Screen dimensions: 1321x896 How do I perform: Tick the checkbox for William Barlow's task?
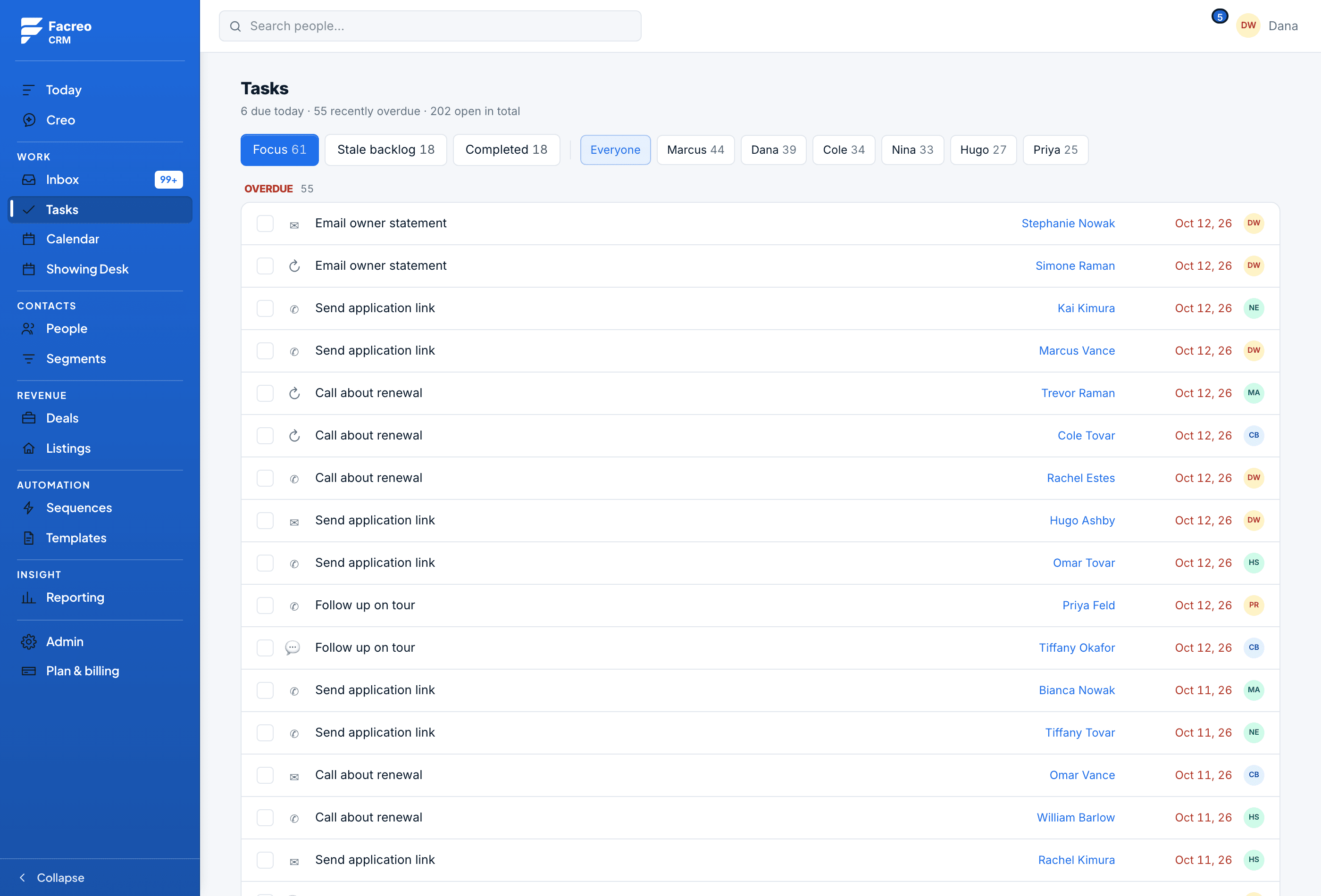pos(265,818)
